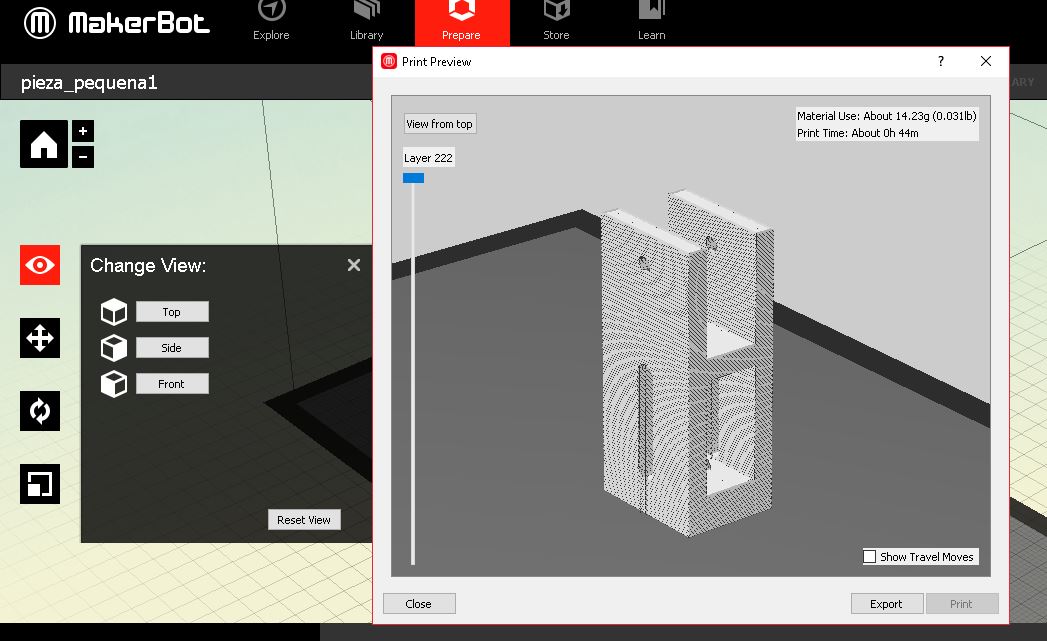Click the help question mark button
This screenshot has width=1047, height=641.
(x=941, y=61)
